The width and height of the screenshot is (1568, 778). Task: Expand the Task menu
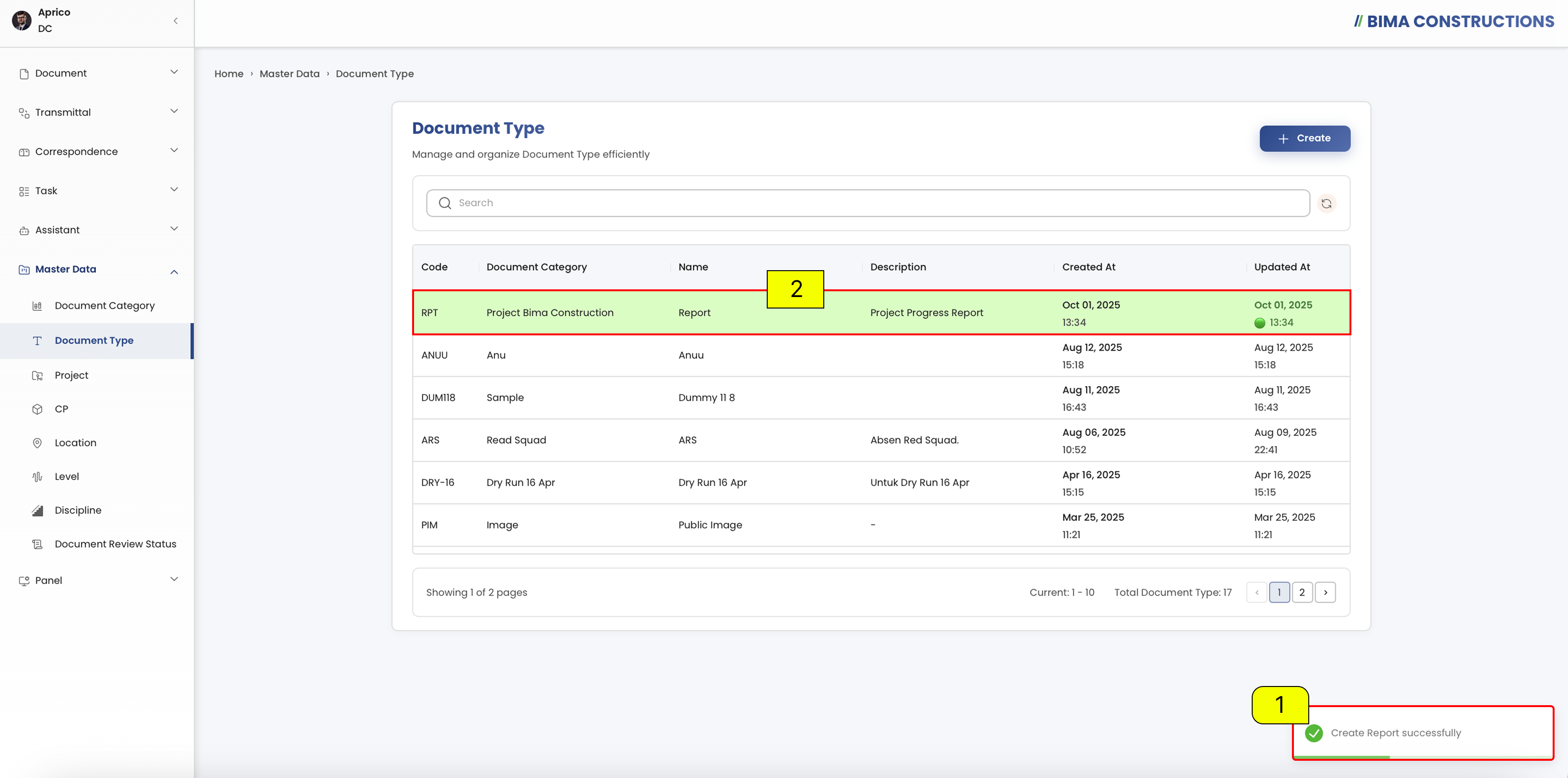coord(174,190)
